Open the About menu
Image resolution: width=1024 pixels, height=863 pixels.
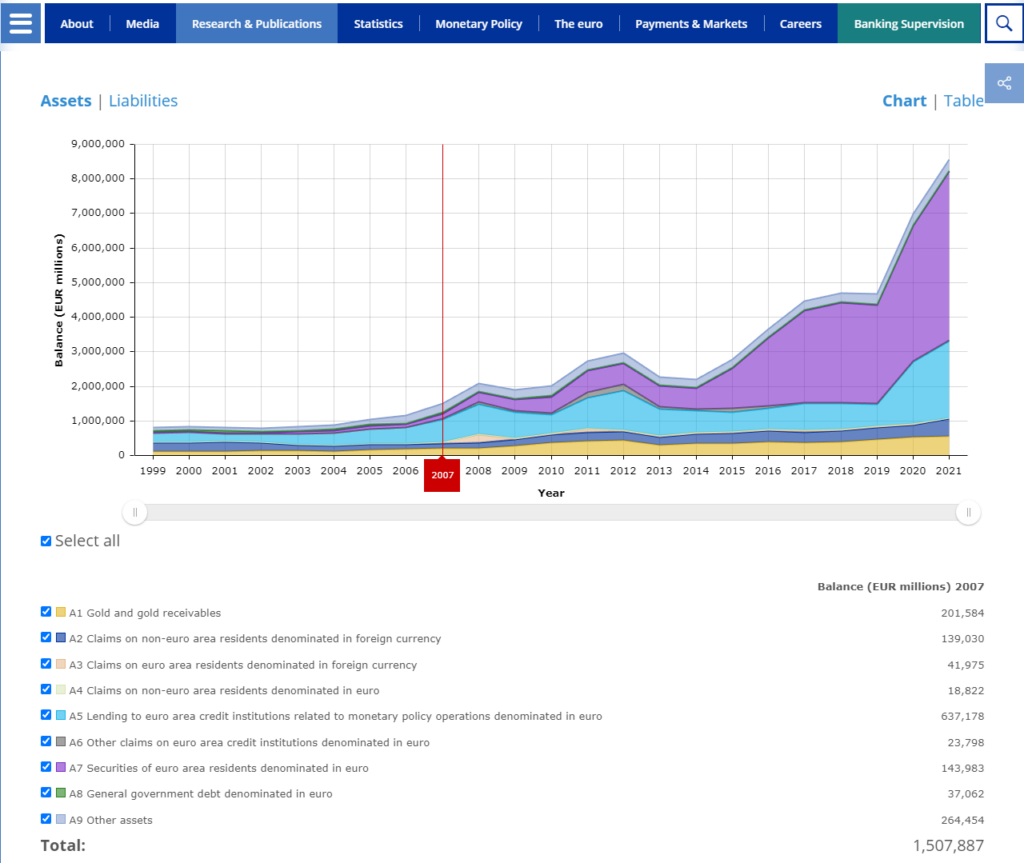[x=77, y=24]
